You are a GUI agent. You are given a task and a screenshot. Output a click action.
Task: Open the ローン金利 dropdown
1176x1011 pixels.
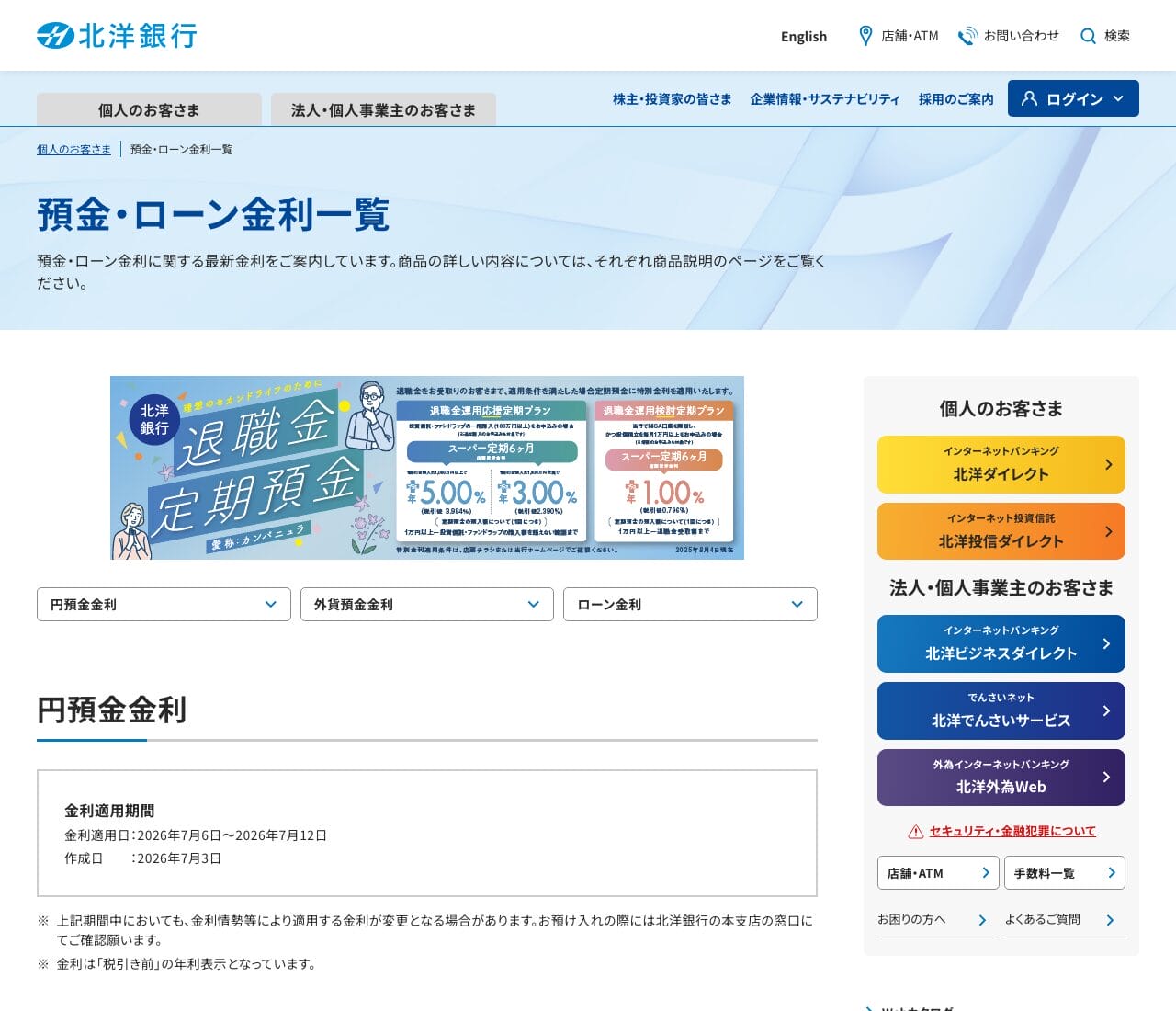690,604
